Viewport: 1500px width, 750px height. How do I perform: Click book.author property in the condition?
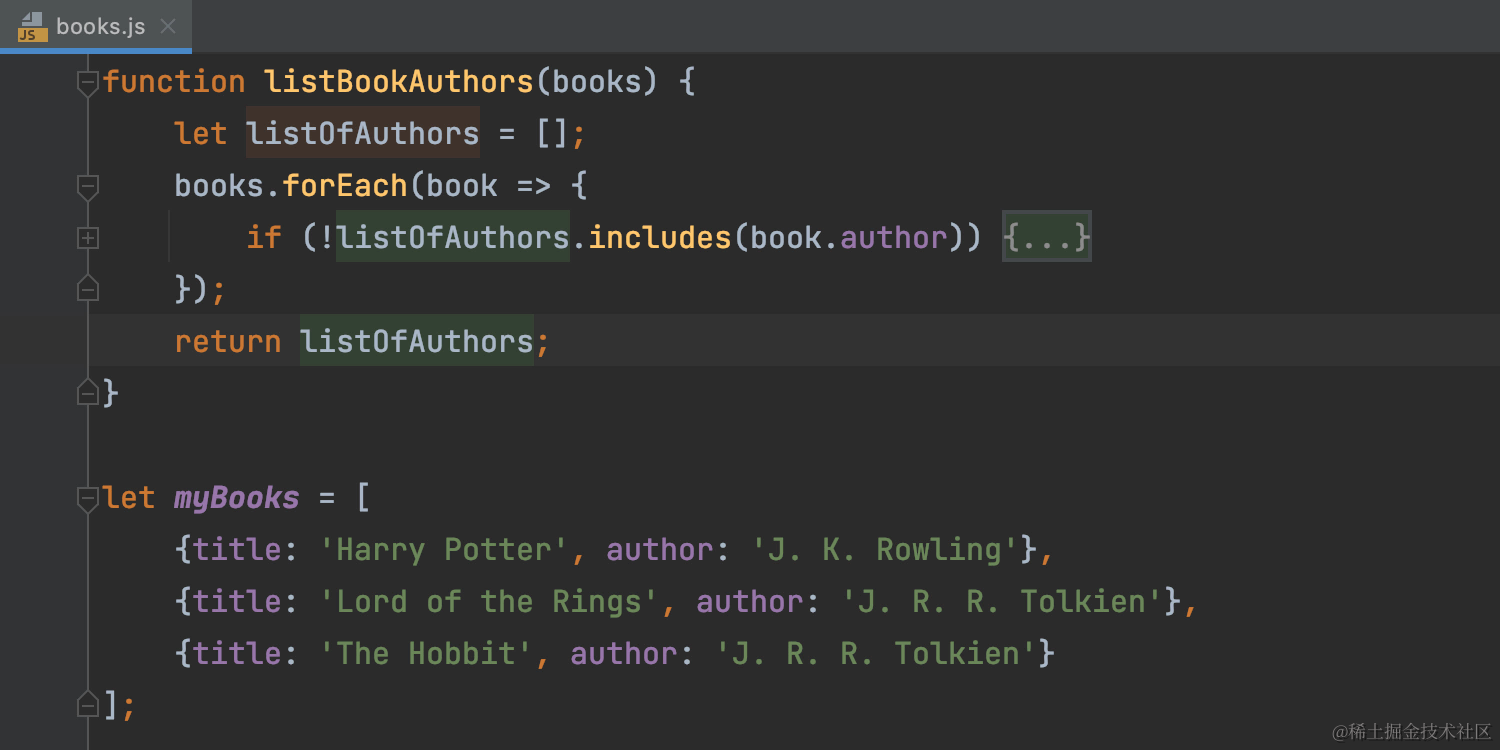click(849, 237)
